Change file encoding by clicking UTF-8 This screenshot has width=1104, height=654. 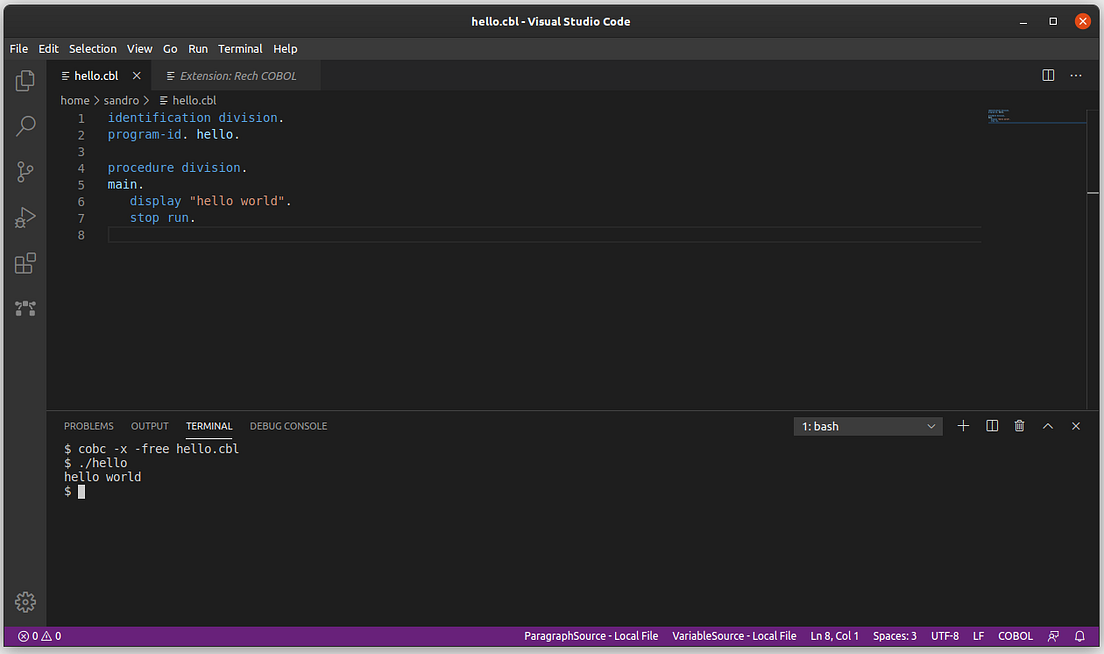[x=944, y=636]
